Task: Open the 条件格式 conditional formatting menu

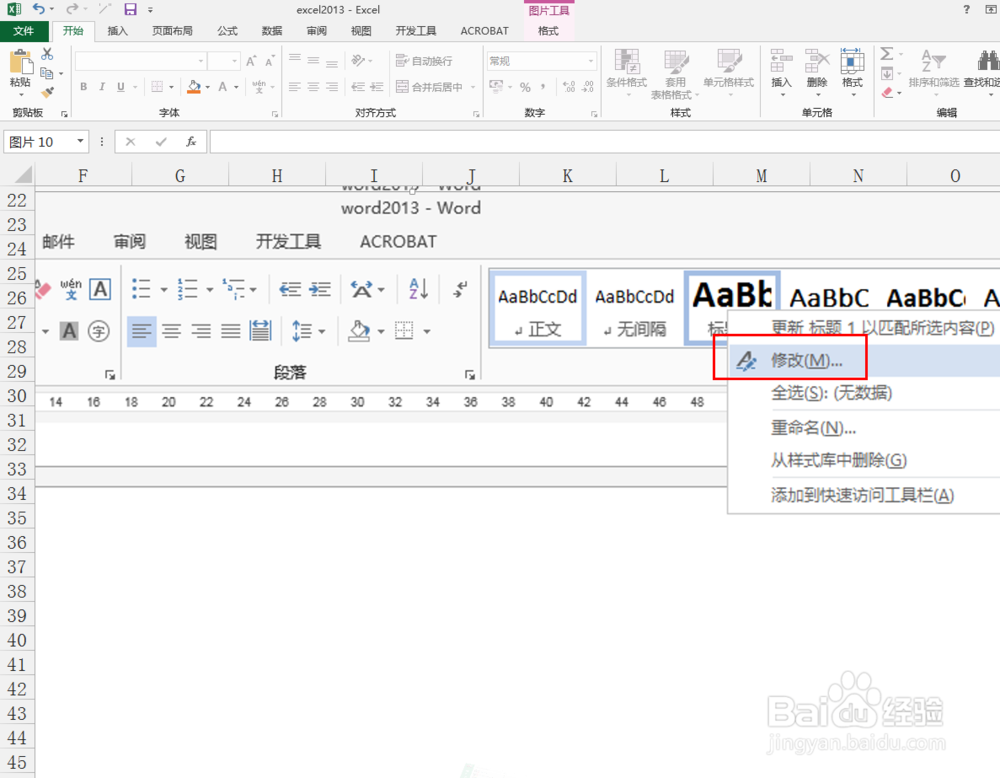Action: 627,73
